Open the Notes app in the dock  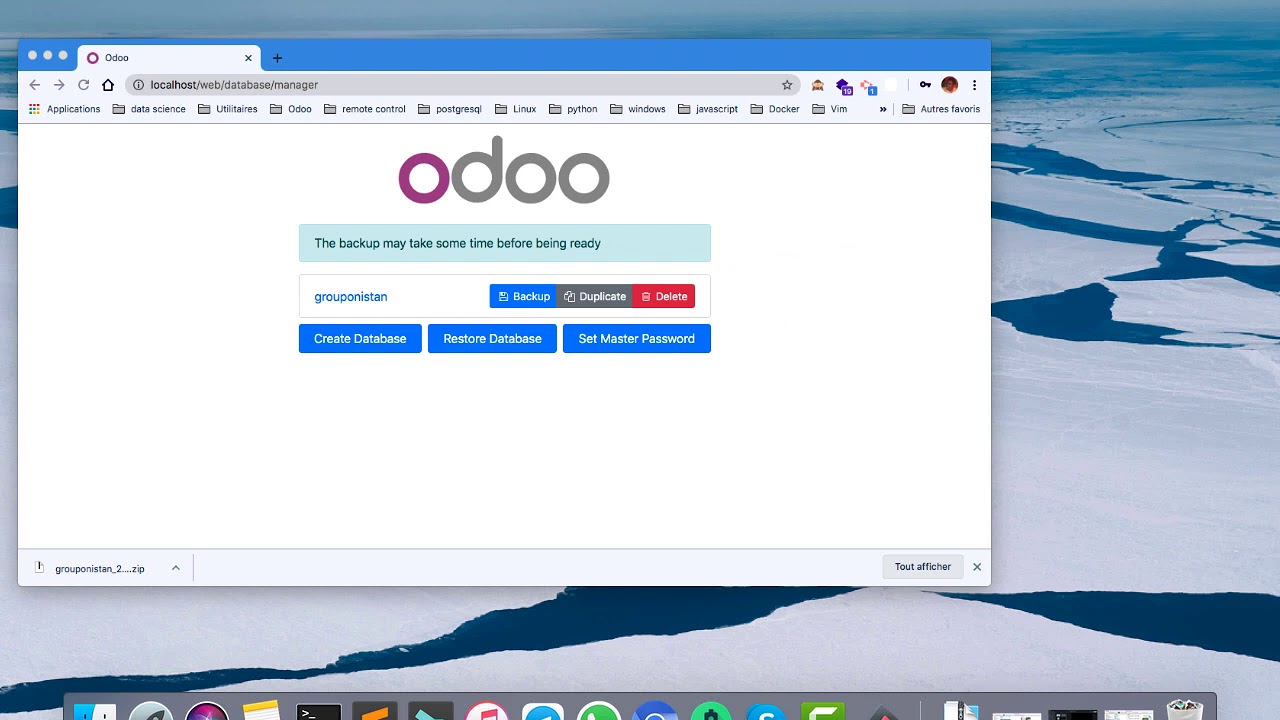(261, 710)
